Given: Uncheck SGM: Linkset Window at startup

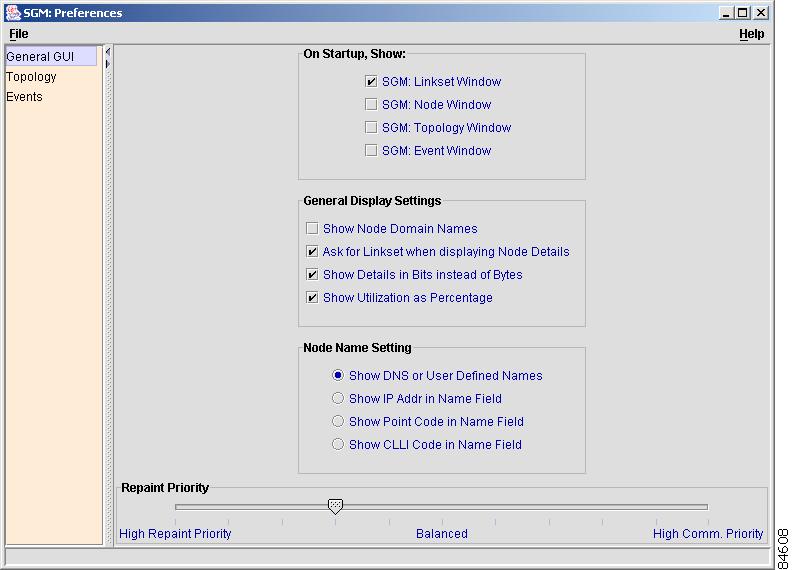Looking at the screenshot, I should pyautogui.click(x=371, y=81).
